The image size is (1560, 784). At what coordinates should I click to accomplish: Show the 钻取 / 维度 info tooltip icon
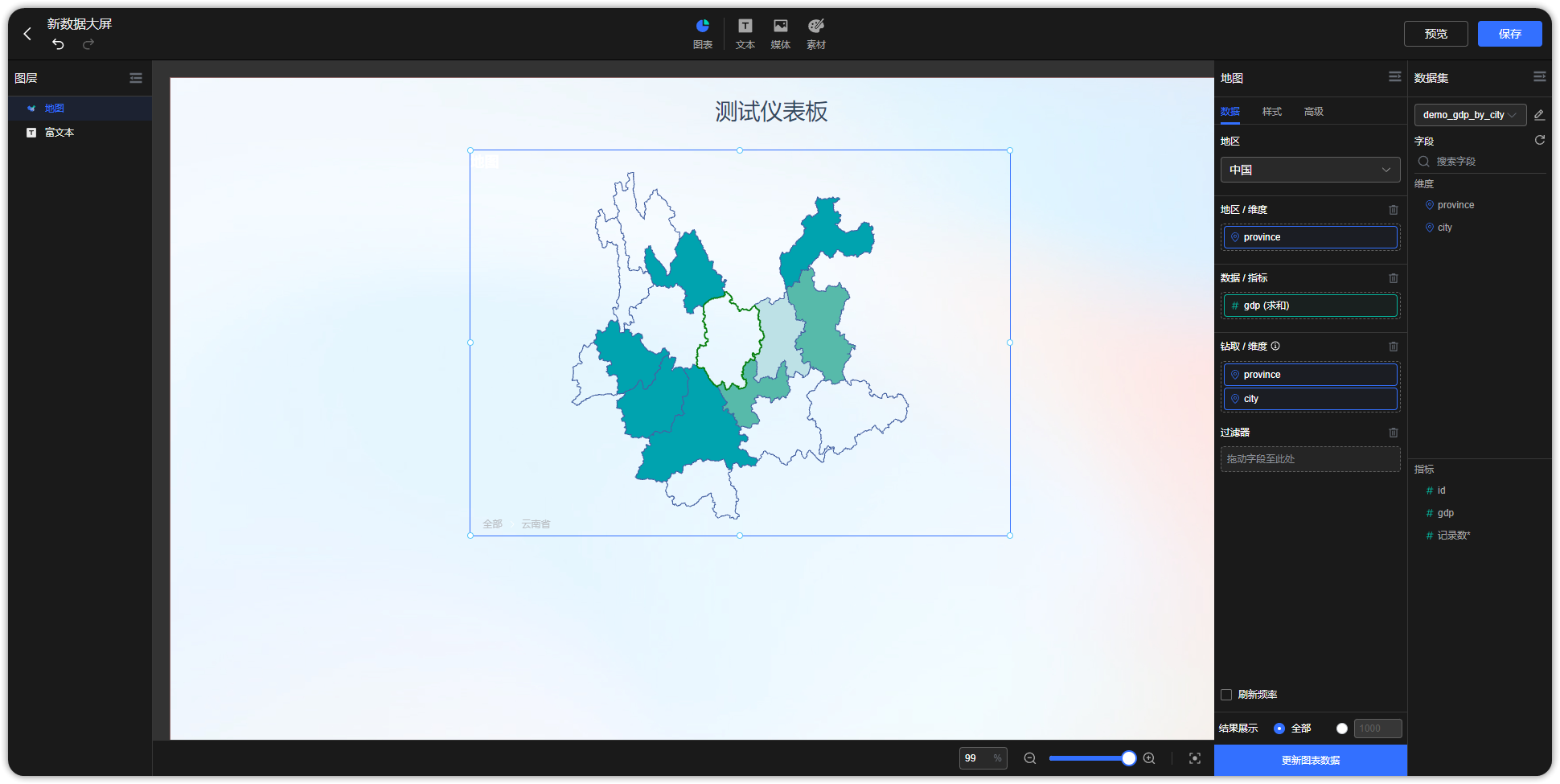click(1275, 346)
